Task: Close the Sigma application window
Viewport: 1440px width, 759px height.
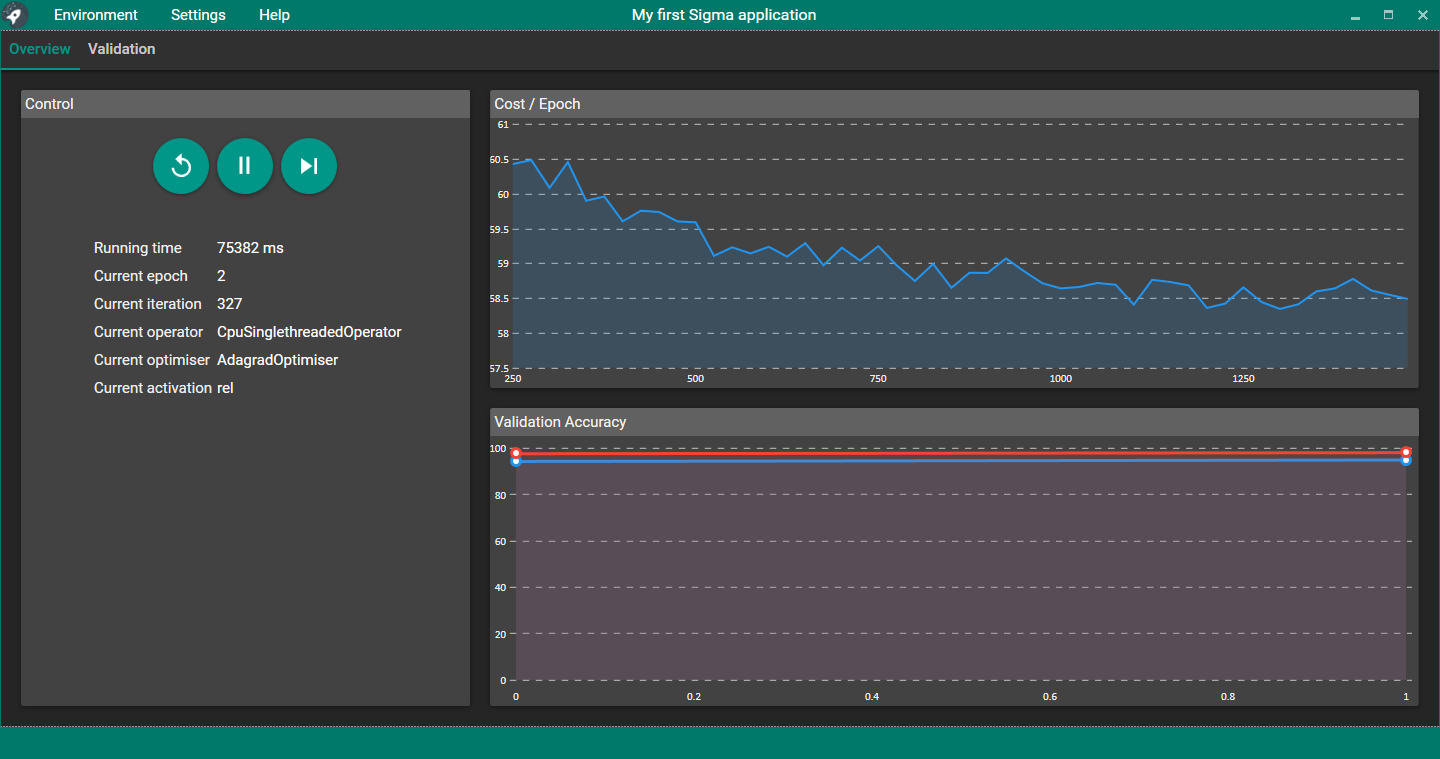Action: pos(1422,15)
